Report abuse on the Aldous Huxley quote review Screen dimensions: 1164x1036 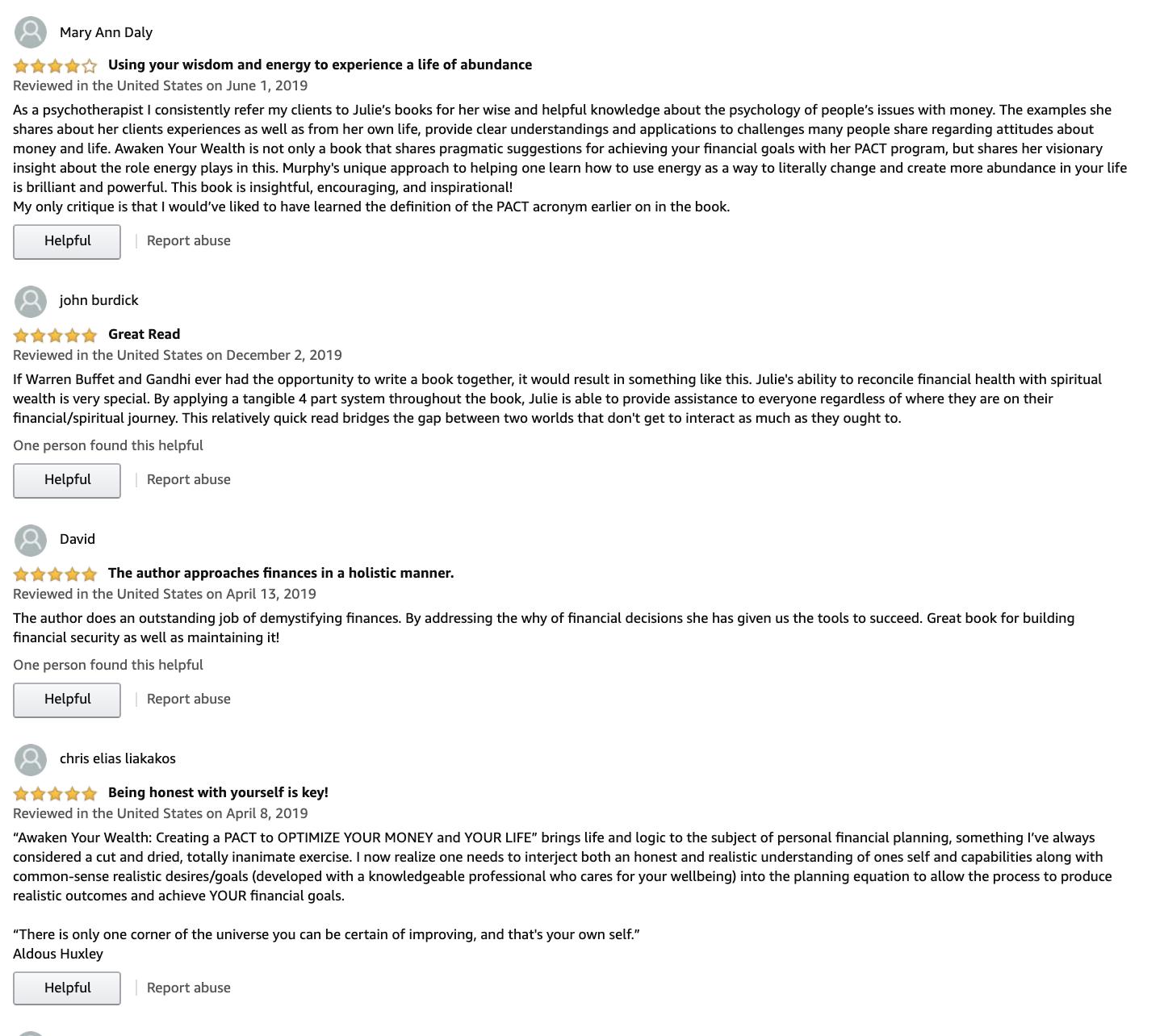coord(189,988)
